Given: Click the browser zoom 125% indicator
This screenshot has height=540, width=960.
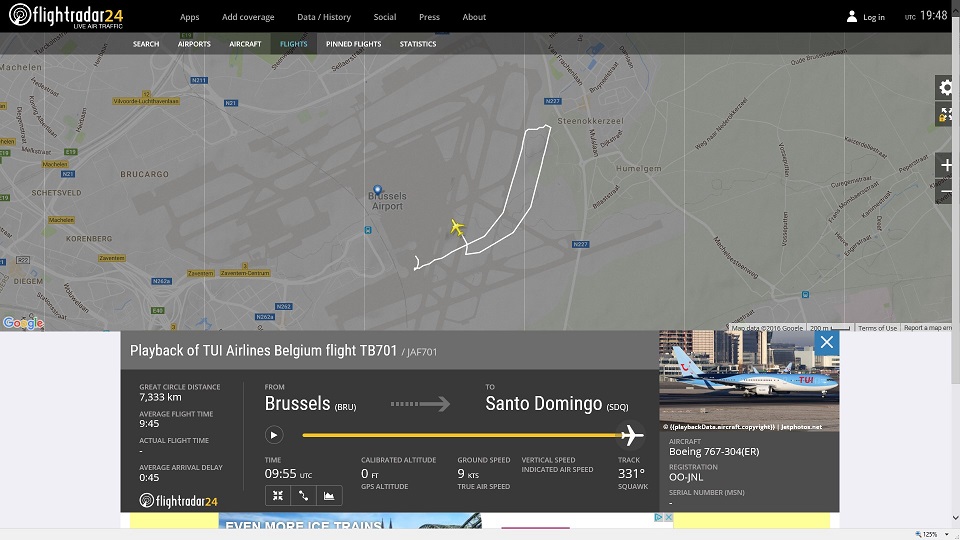Looking at the screenshot, I should [x=931, y=534].
